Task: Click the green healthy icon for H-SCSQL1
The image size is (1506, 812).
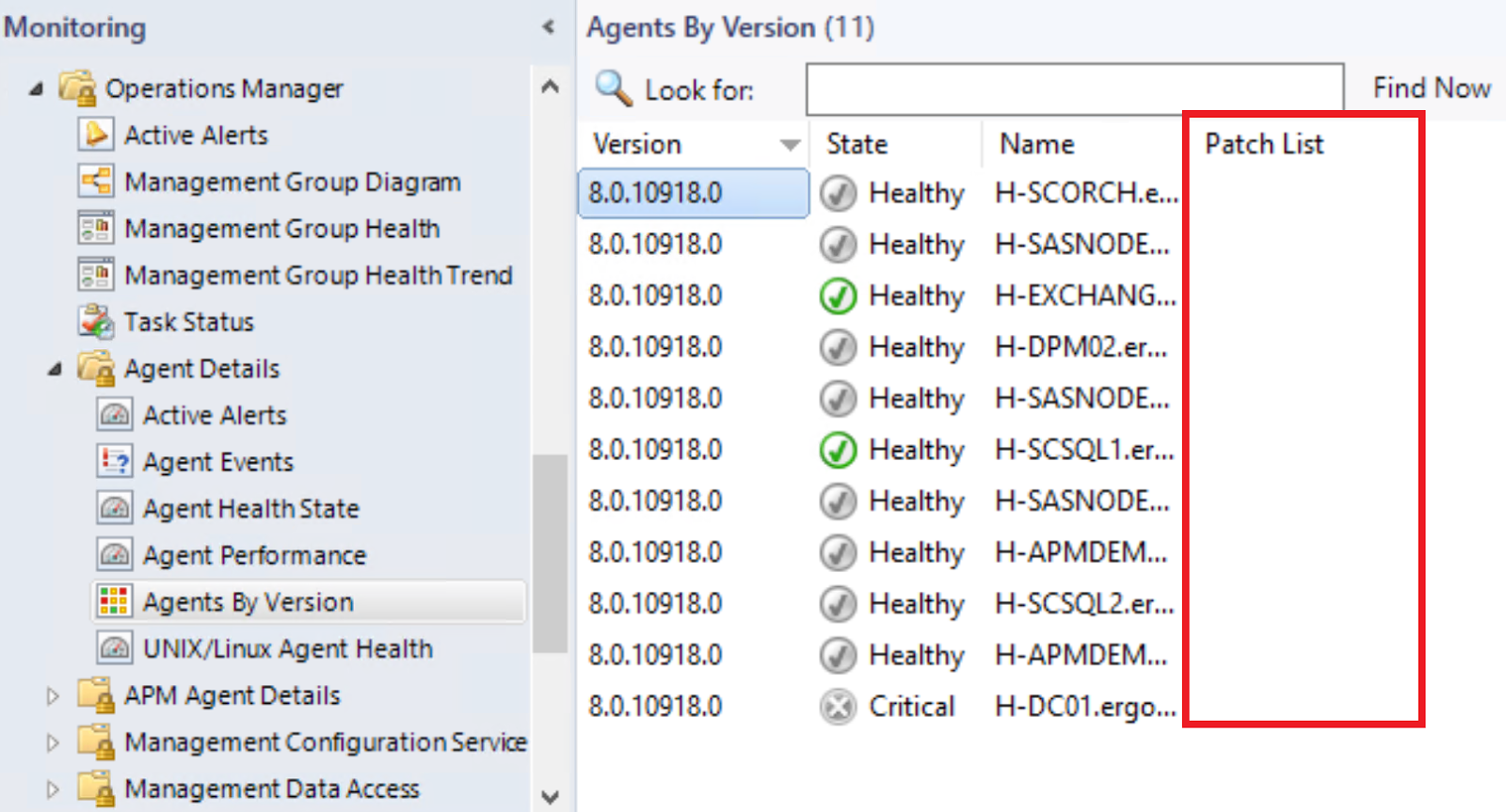Action: [838, 450]
